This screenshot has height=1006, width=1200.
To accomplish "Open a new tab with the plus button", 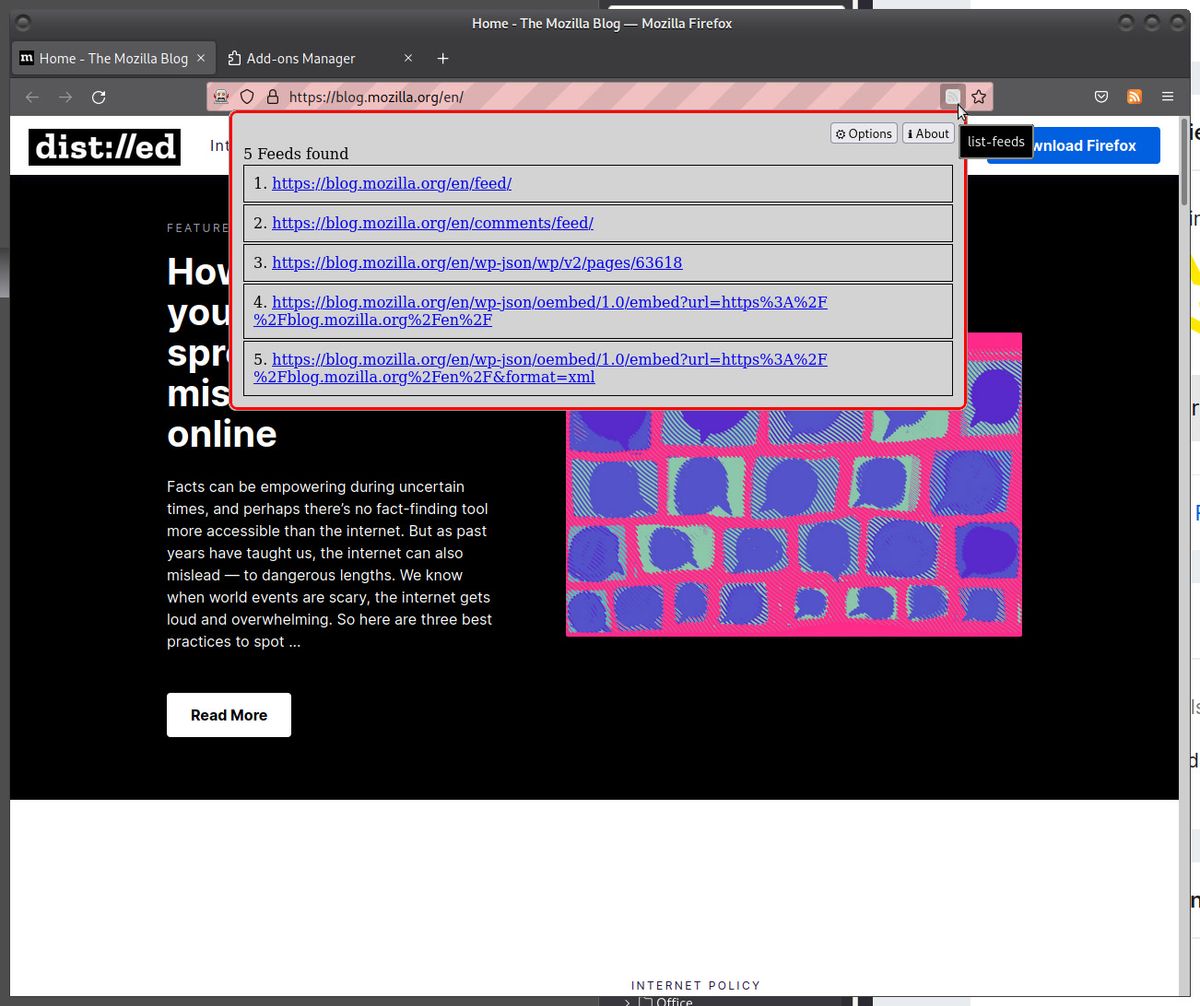I will [x=442, y=58].
